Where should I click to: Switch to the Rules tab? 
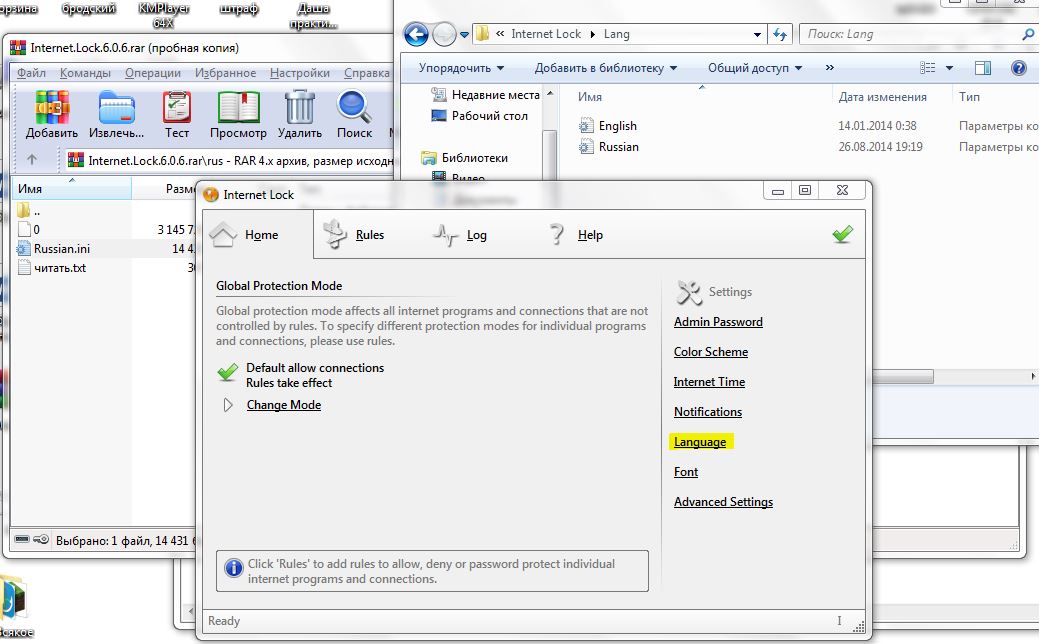point(355,235)
